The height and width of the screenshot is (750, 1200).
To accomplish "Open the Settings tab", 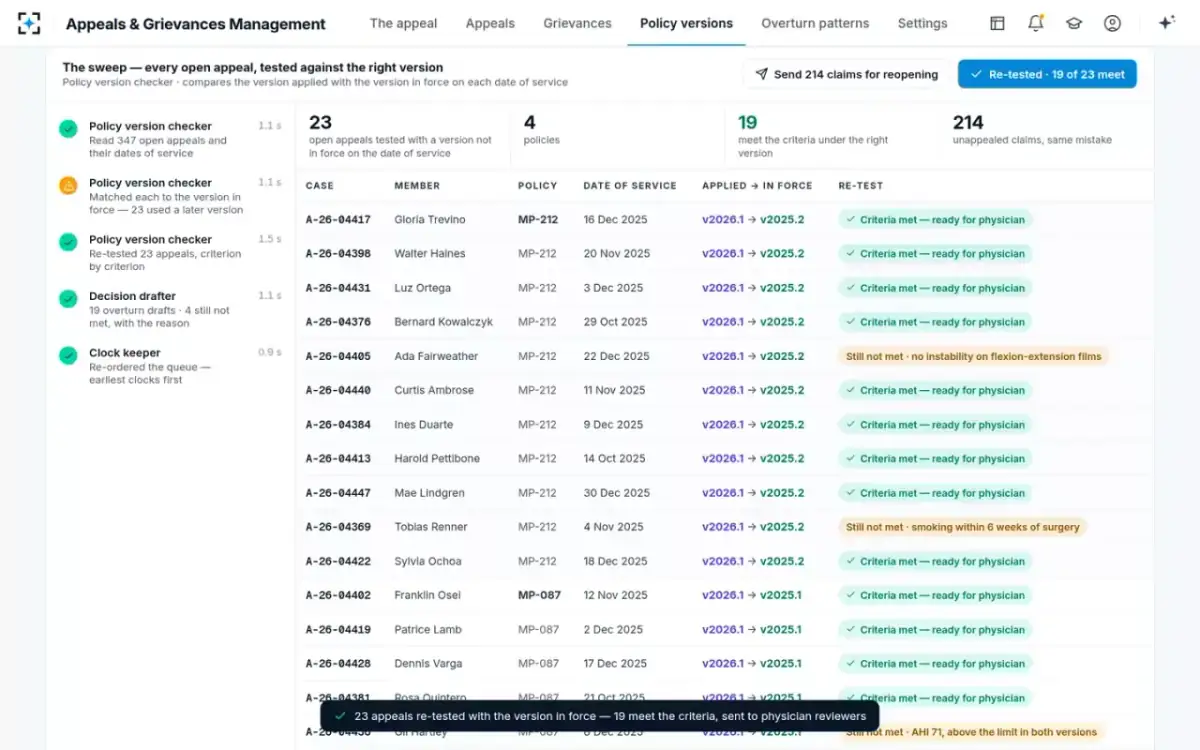I will click(922, 23).
